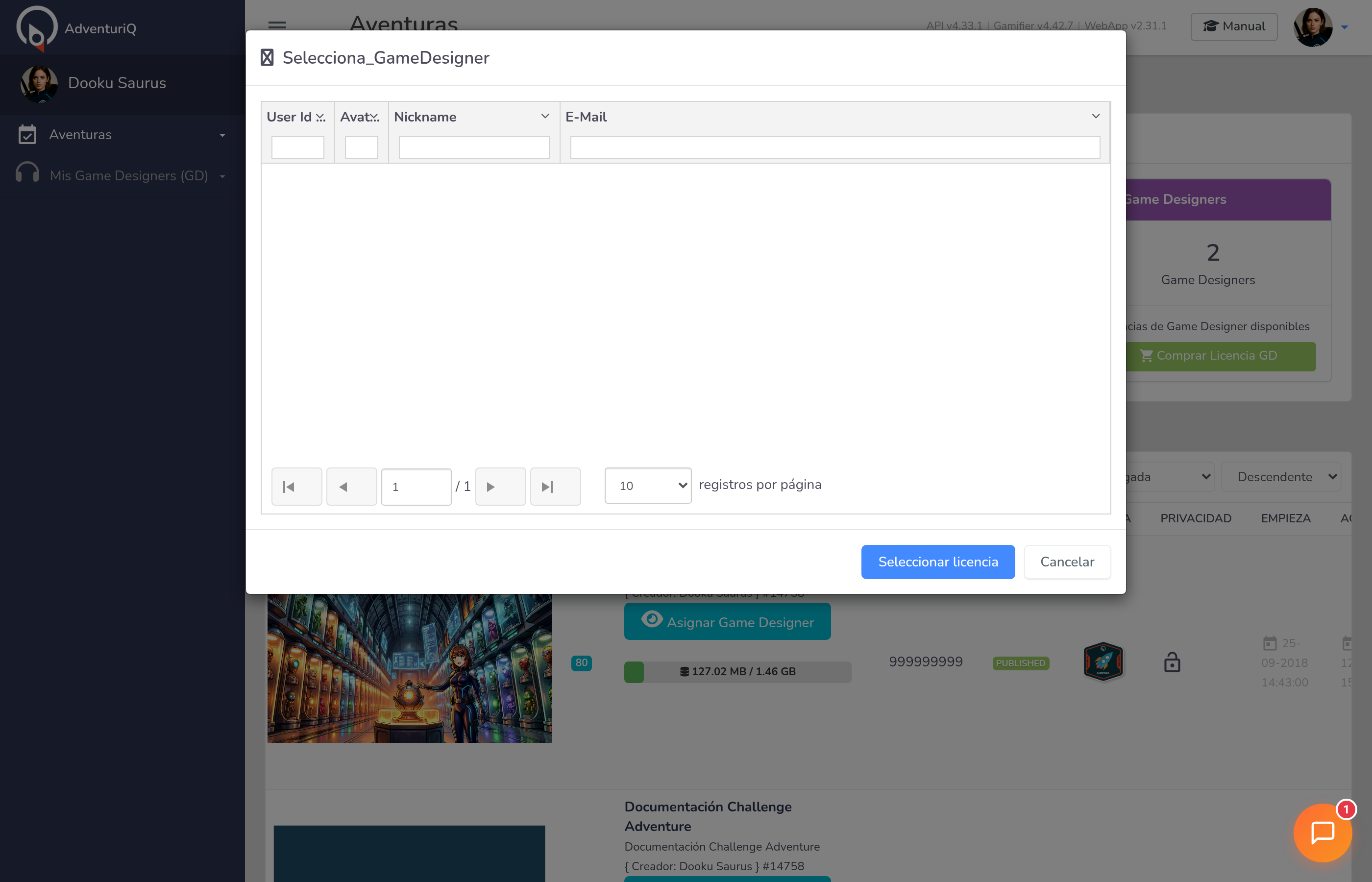The height and width of the screenshot is (882, 1372).
Task: Click the 999999999 value
Action: click(x=925, y=661)
